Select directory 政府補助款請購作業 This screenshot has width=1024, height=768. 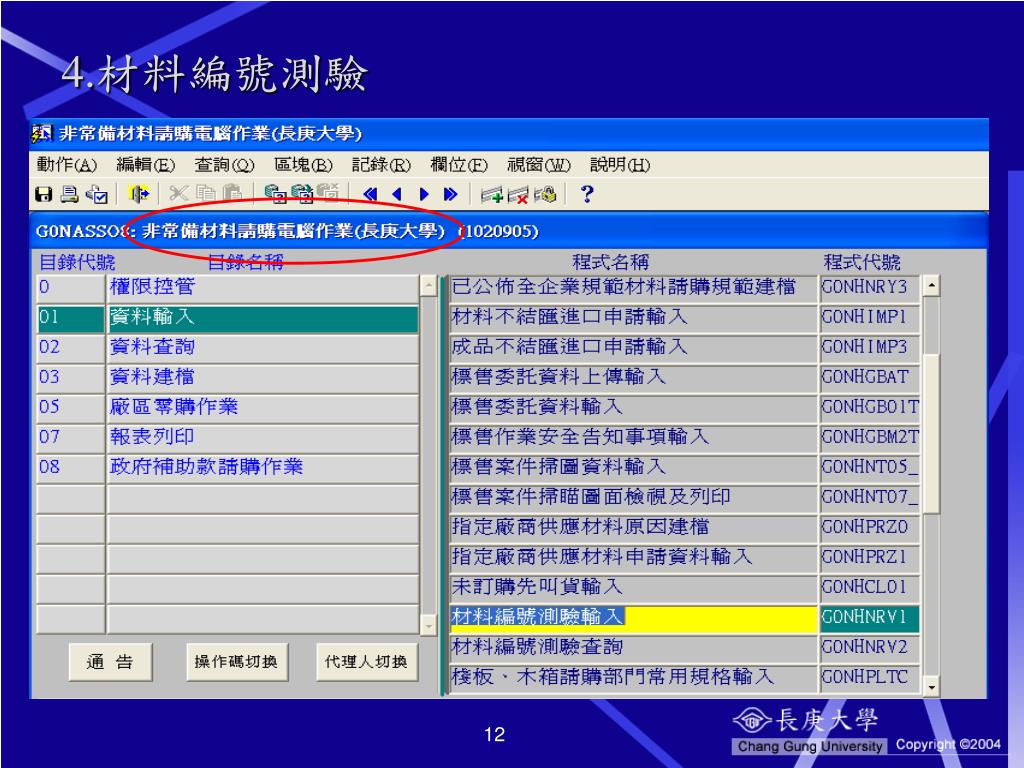pos(262,468)
